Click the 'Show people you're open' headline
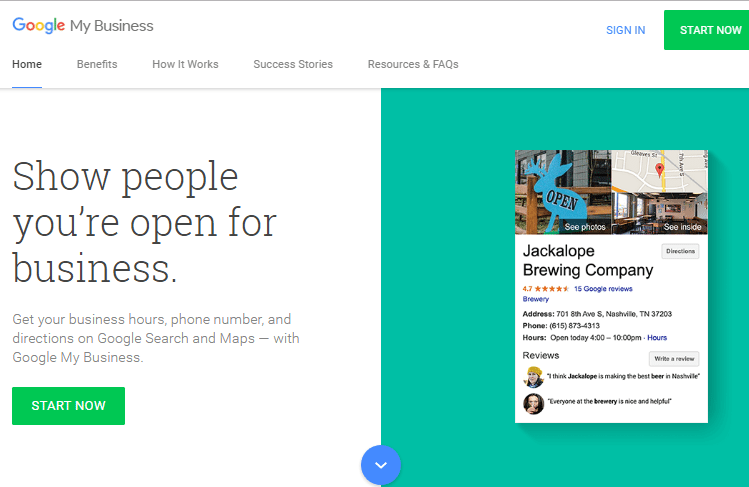Screen dimensions: 749x487 (145, 222)
